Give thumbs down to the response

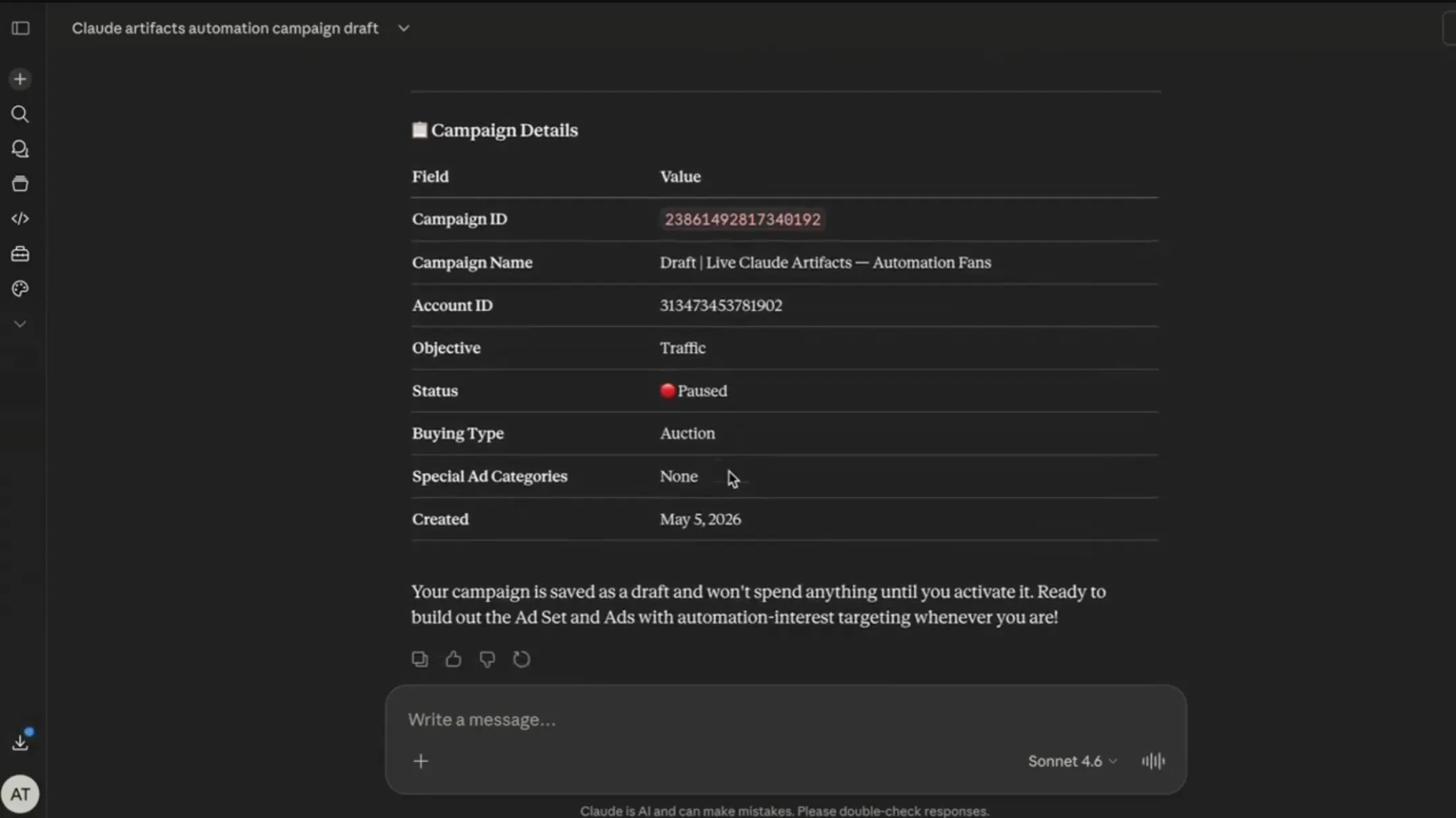[x=487, y=659]
